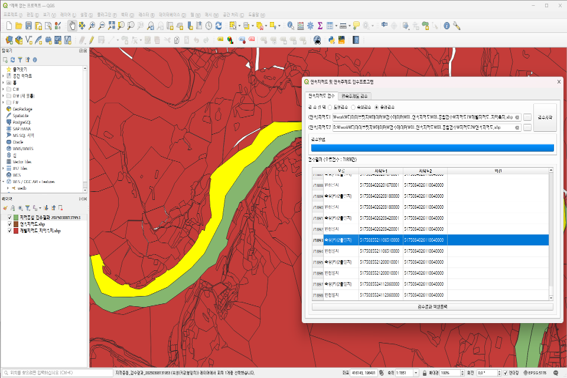Expand the C: drive tree node
The width and height of the screenshot is (567, 378).
pyautogui.click(x=3, y=89)
